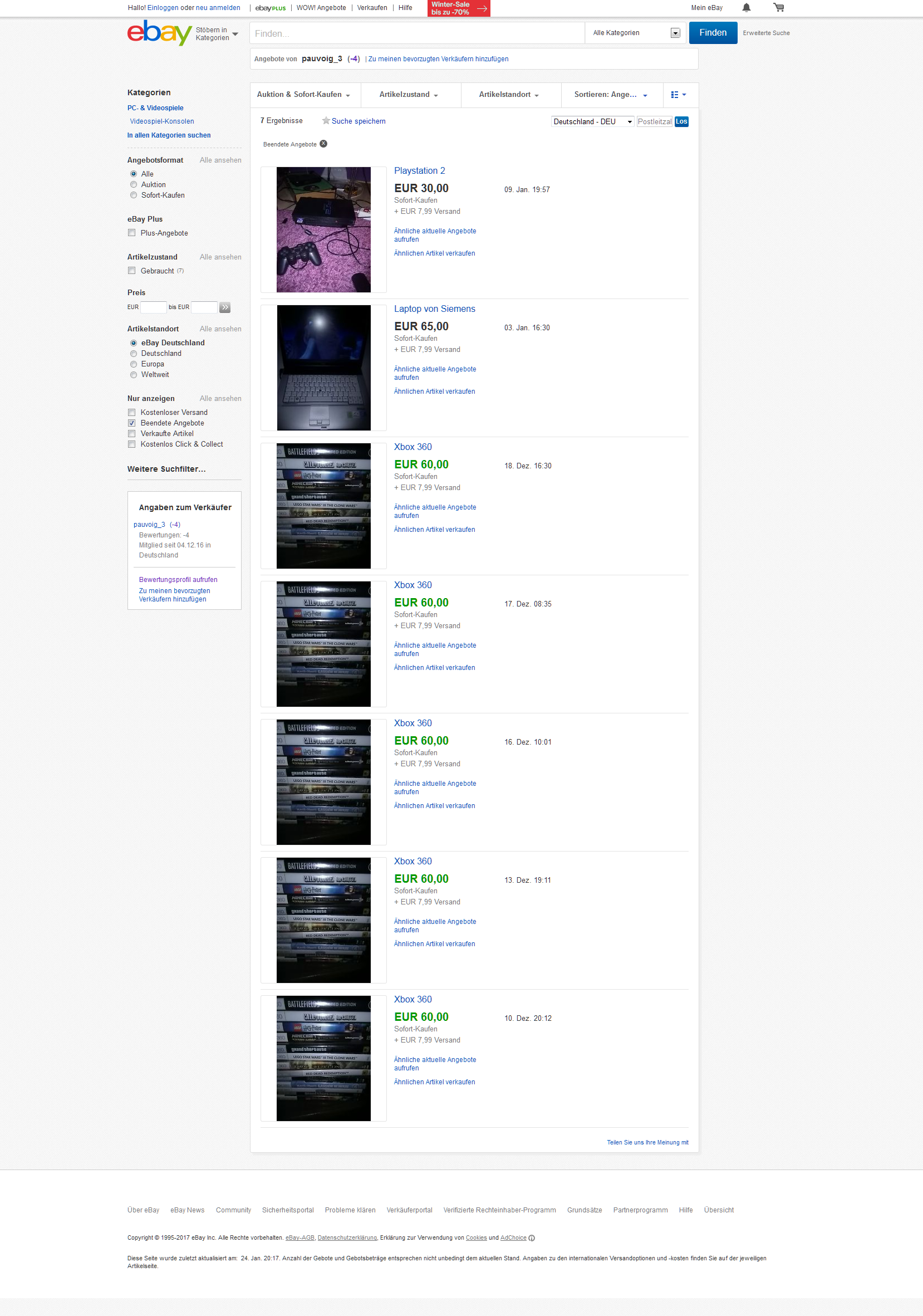Select the eBay Deutschland location radio
This screenshot has height=1316, width=923.
(134, 343)
